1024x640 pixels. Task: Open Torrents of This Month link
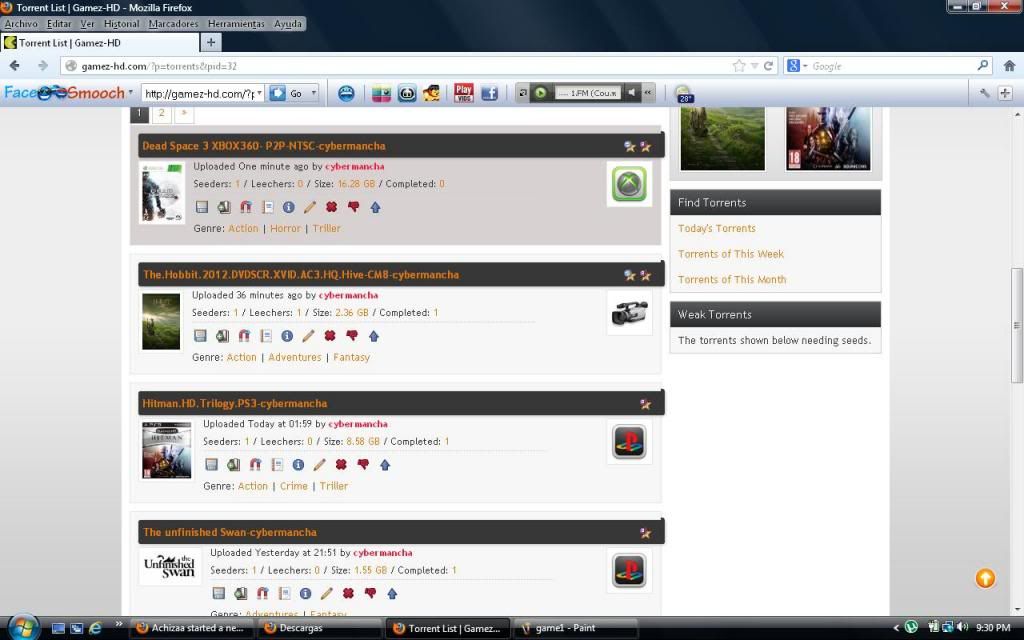(732, 279)
